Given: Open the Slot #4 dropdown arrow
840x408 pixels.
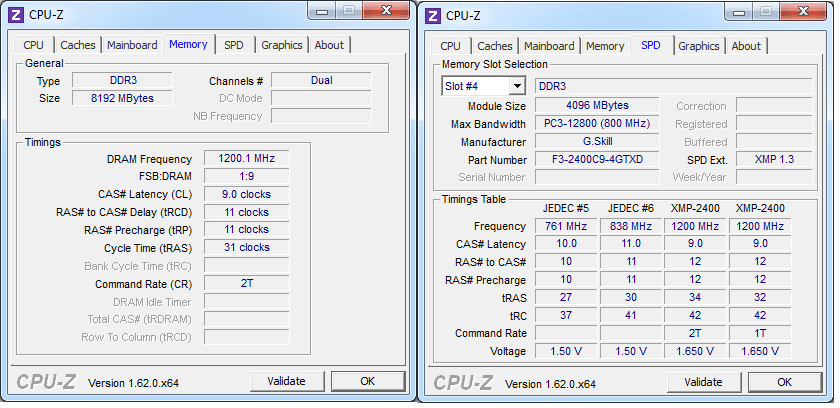Looking at the screenshot, I should [517, 86].
